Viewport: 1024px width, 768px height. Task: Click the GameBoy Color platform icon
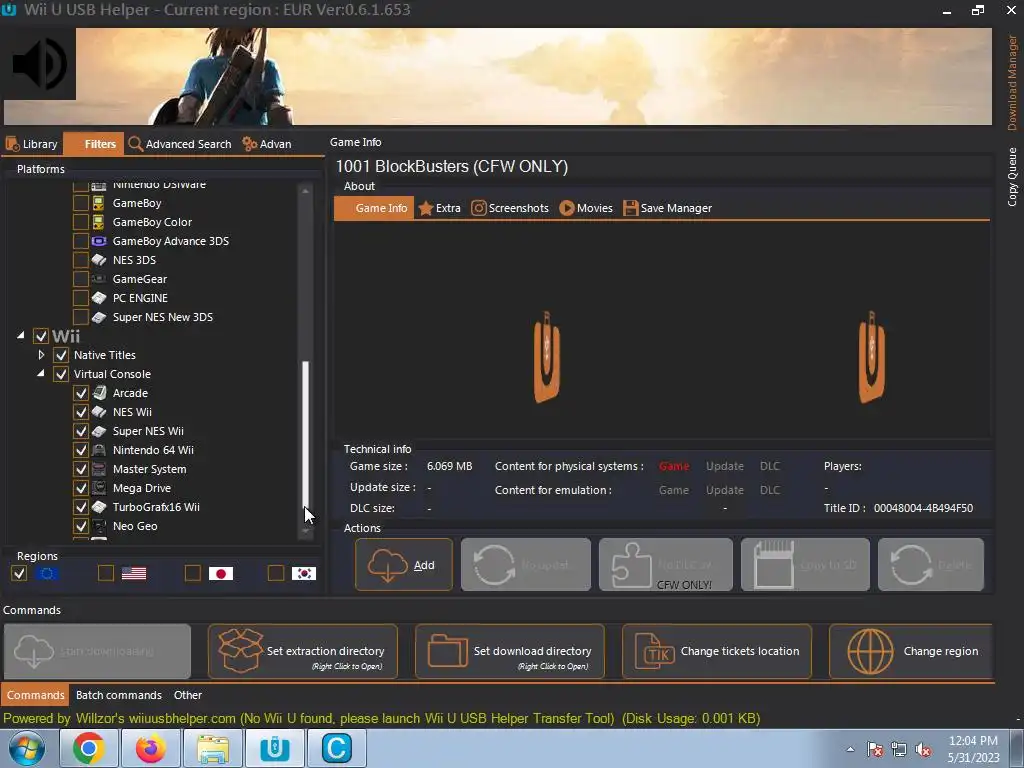[99, 222]
